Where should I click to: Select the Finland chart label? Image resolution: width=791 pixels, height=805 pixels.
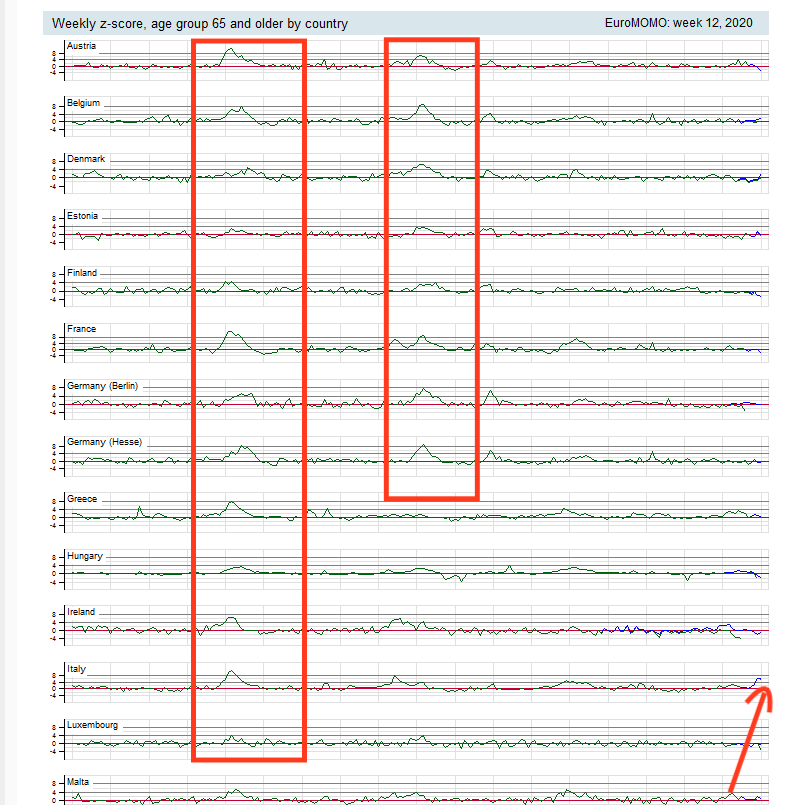pyautogui.click(x=82, y=272)
